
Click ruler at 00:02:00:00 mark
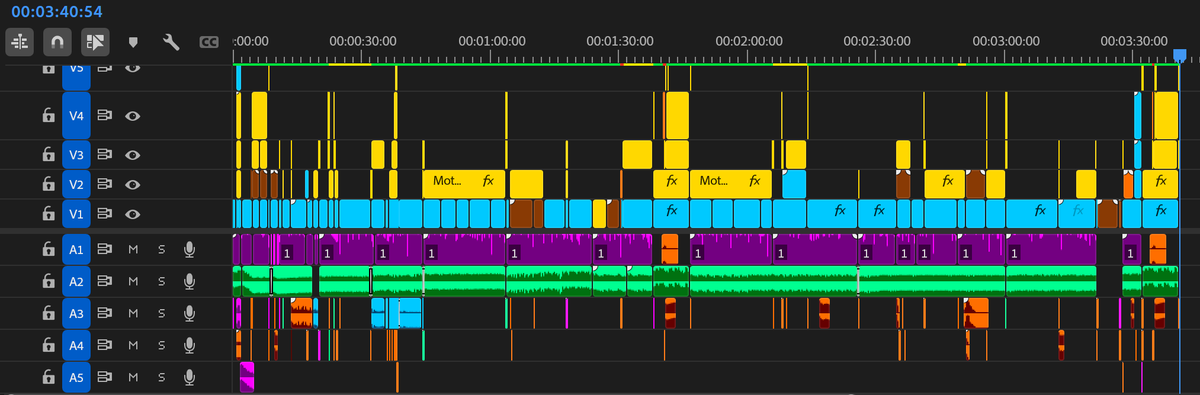tap(749, 42)
